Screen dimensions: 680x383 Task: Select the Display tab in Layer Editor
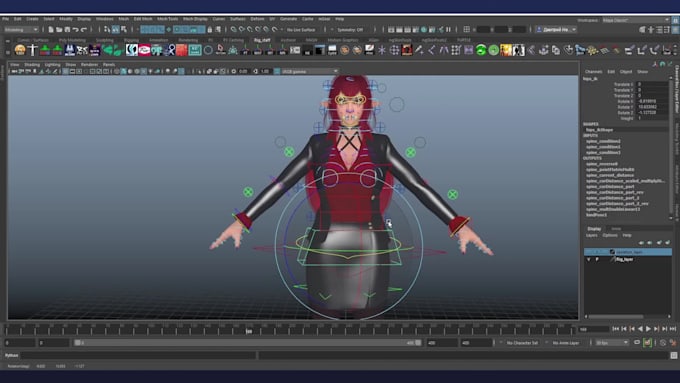coord(594,229)
